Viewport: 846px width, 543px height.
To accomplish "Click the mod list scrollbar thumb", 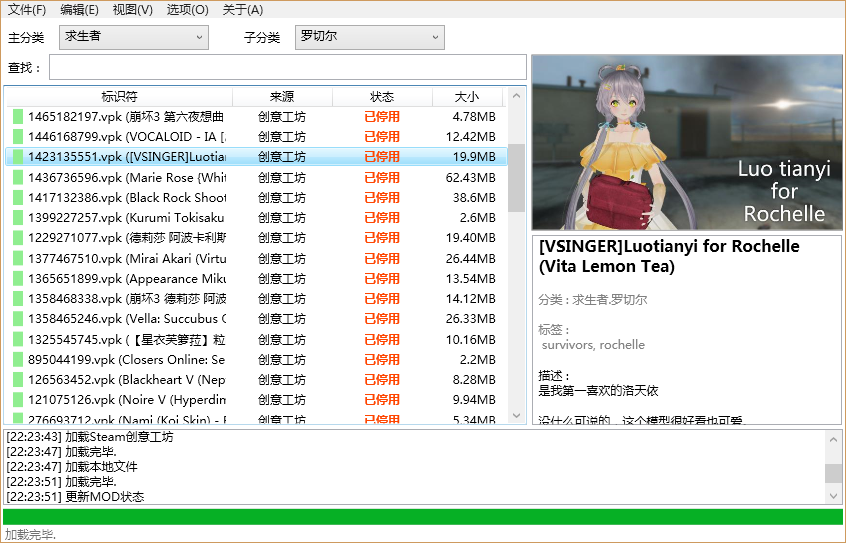I will pos(516,178).
